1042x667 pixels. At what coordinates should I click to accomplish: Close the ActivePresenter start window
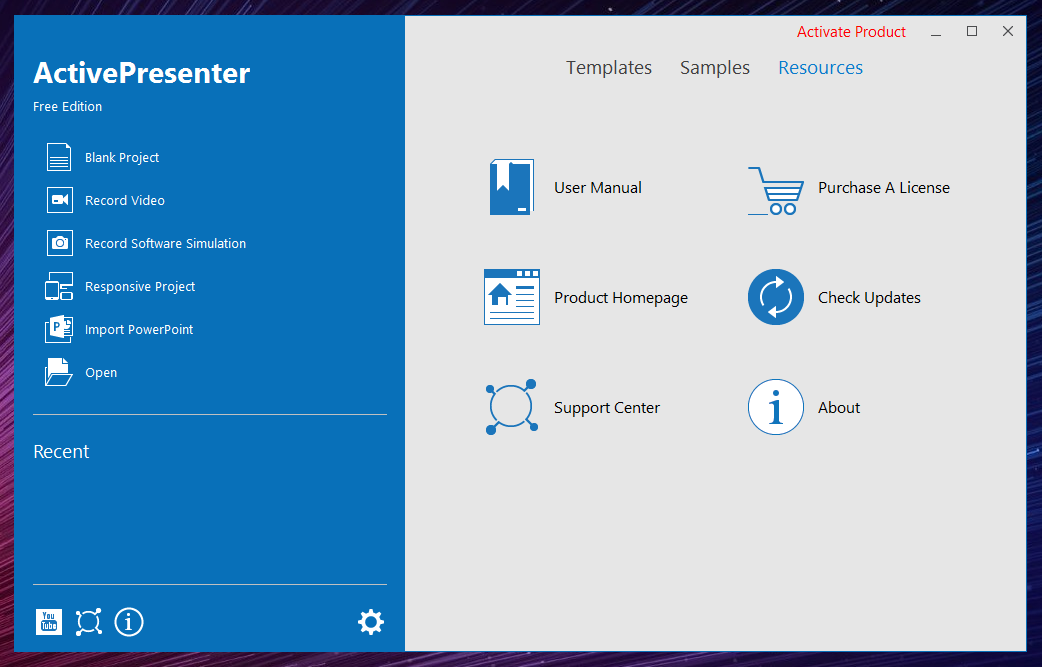pos(1007,31)
